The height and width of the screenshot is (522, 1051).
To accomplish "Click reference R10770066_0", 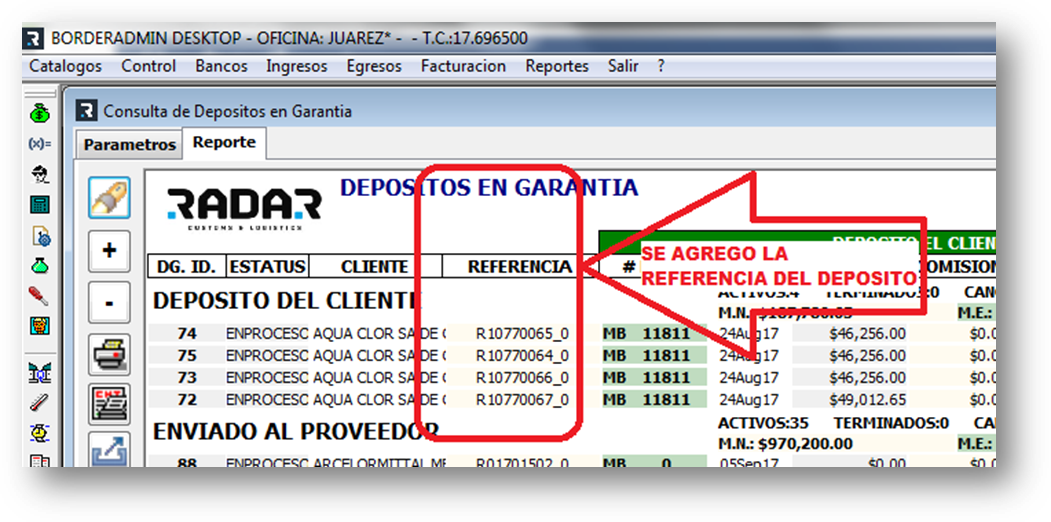I will [x=523, y=378].
